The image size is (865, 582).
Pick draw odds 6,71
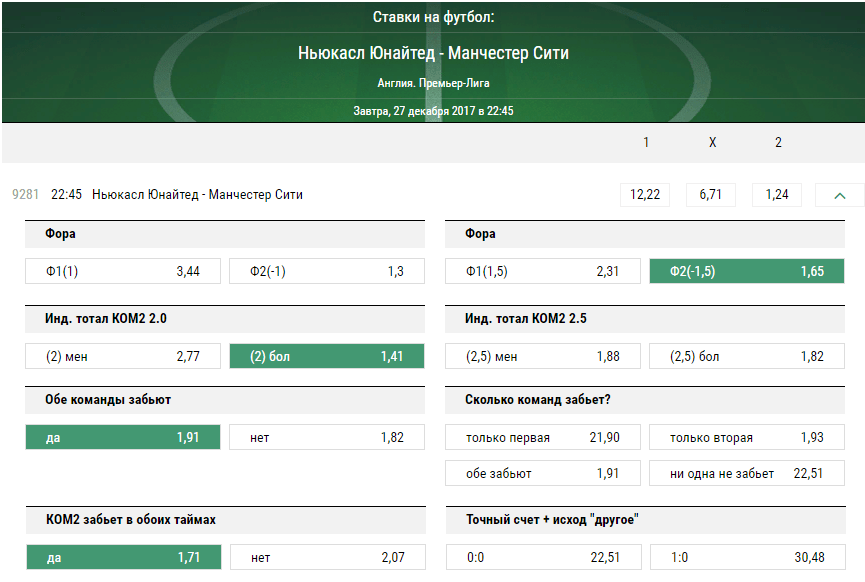click(711, 195)
